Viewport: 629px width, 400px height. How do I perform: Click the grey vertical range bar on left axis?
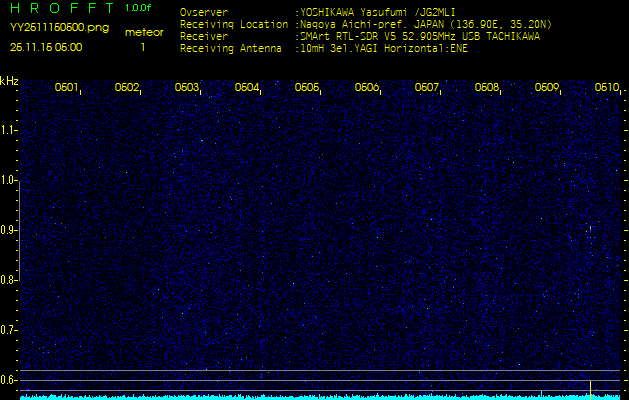pos(19,230)
